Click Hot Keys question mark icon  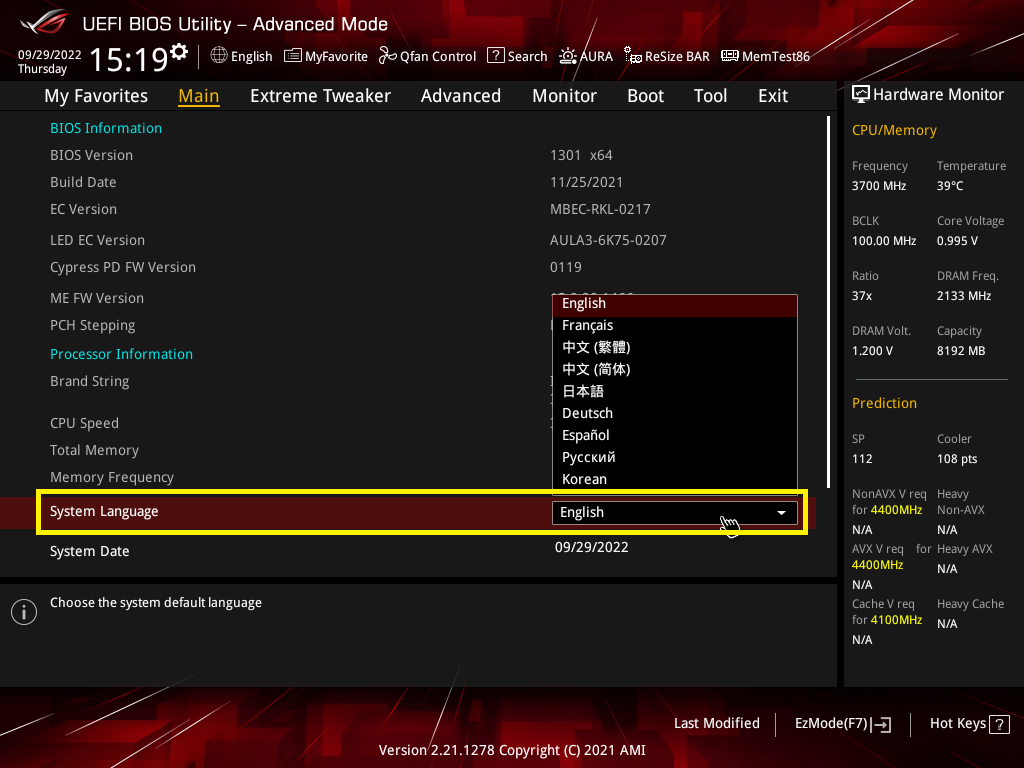(x=999, y=724)
